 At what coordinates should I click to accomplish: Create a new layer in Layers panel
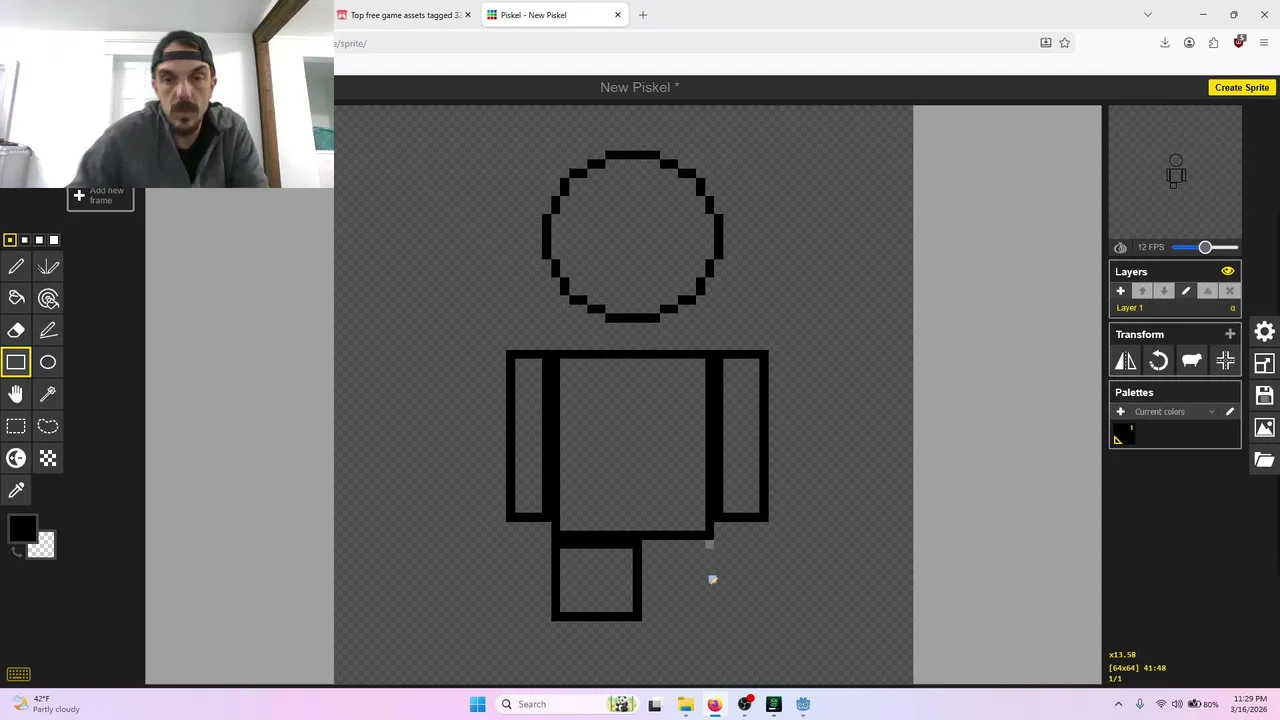(x=1120, y=291)
